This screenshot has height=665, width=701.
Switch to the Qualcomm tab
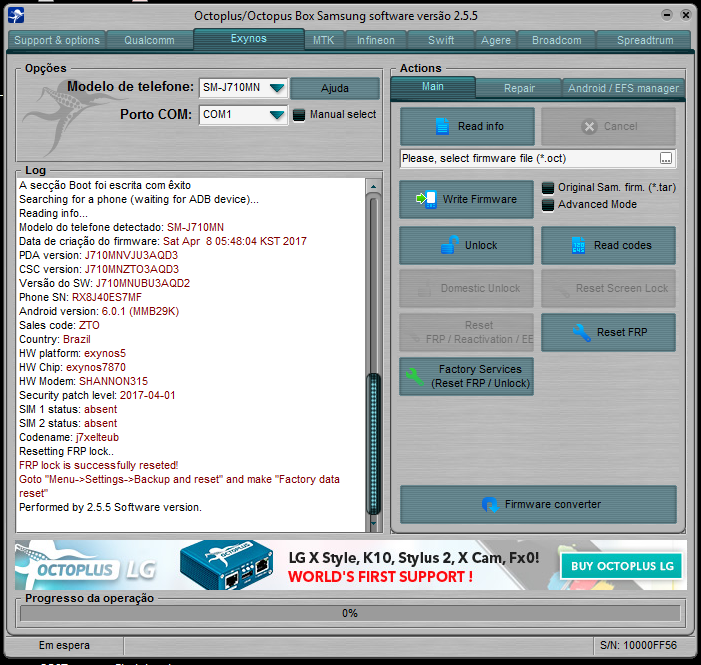(149, 40)
